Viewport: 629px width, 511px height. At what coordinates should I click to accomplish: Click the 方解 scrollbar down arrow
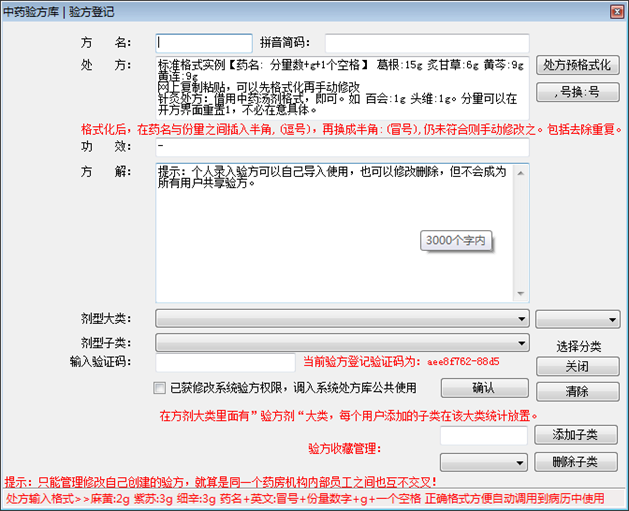click(521, 293)
